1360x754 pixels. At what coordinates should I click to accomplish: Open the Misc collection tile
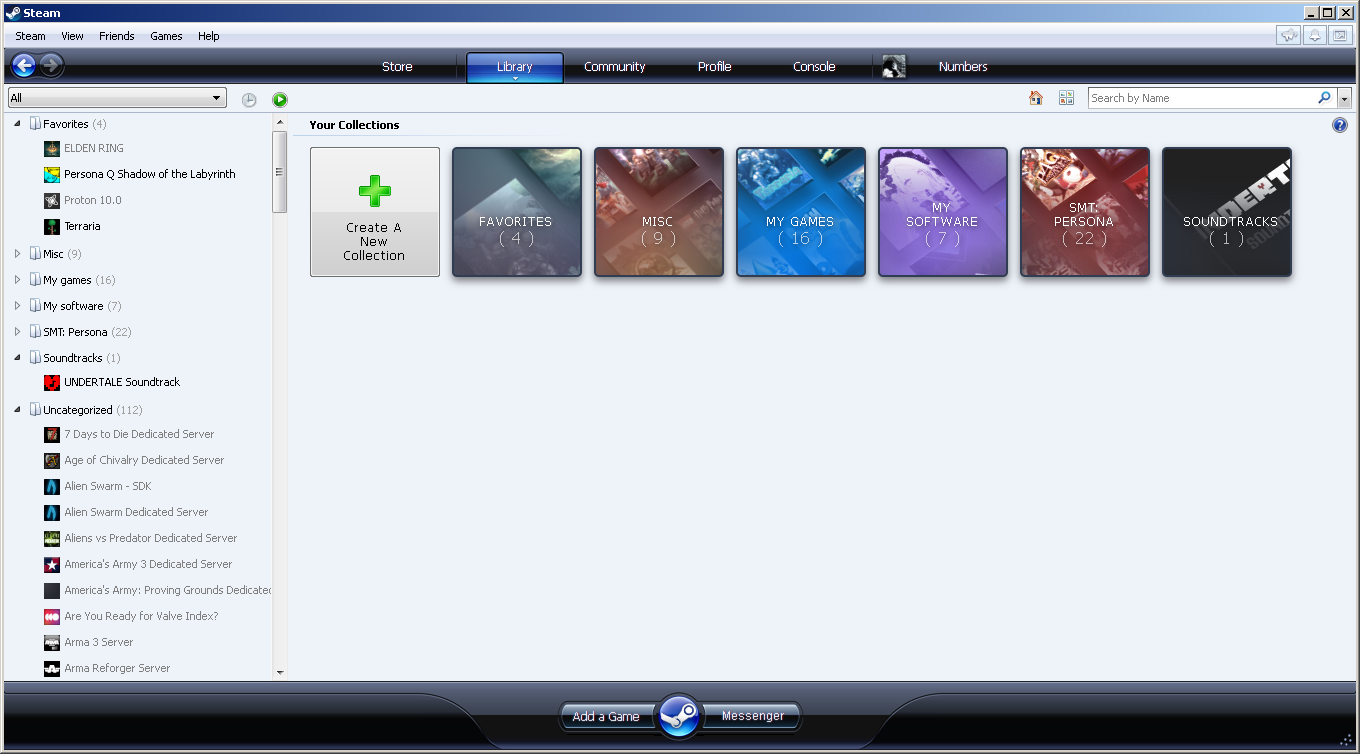[659, 212]
